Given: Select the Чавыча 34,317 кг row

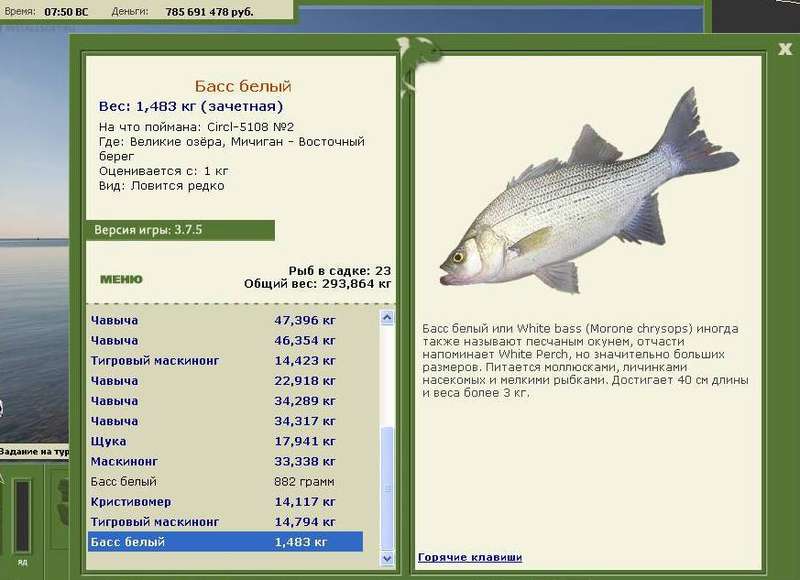Looking at the screenshot, I should tap(225, 421).
